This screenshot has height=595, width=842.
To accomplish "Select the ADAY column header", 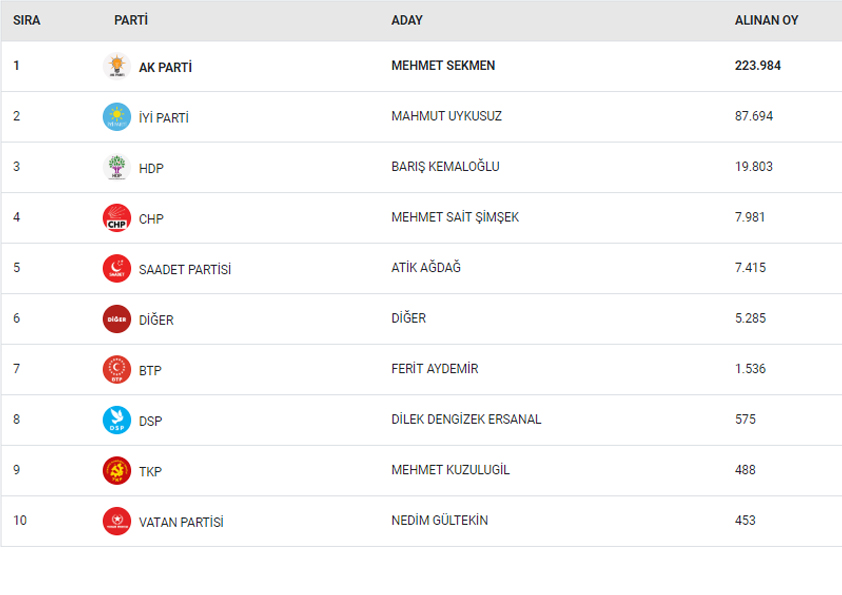I will 407,20.
